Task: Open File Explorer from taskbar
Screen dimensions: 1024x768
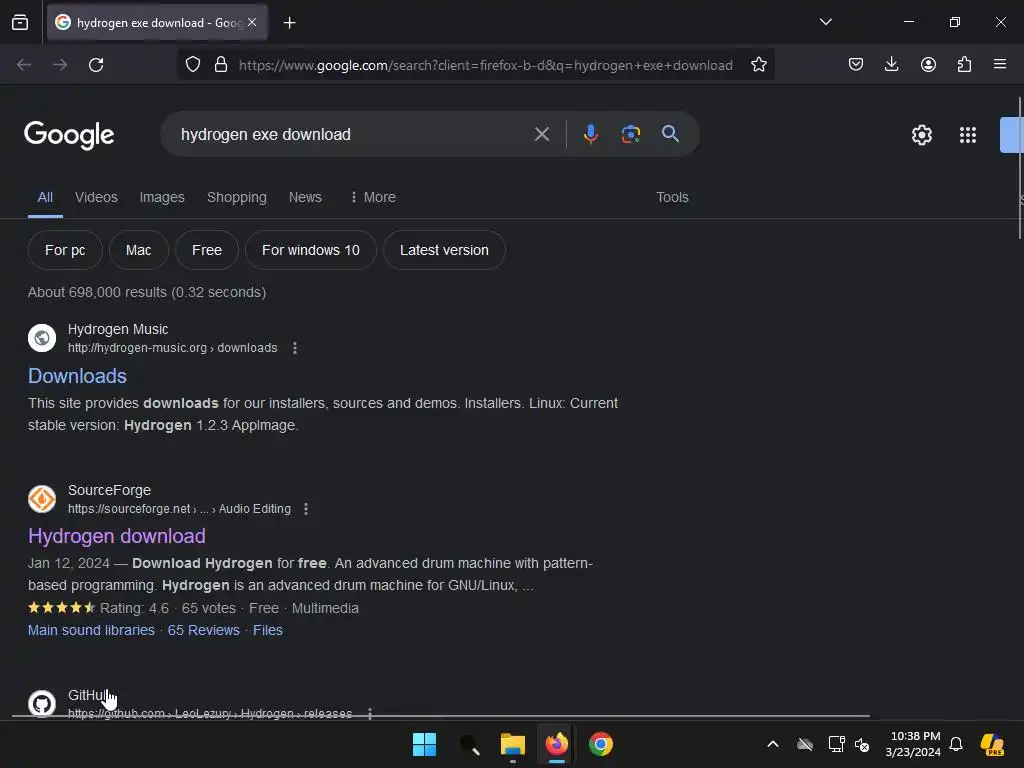Action: (513, 744)
